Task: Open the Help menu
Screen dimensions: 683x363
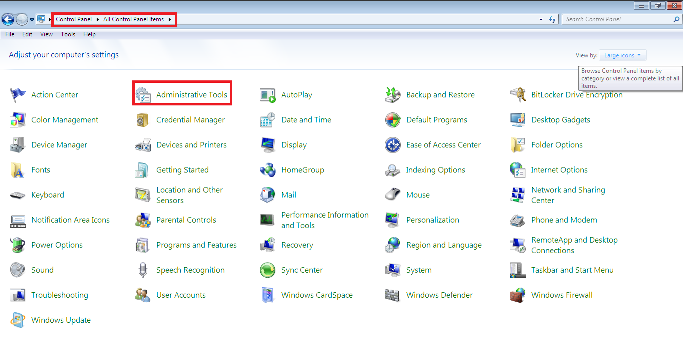Action: pyautogui.click(x=89, y=34)
